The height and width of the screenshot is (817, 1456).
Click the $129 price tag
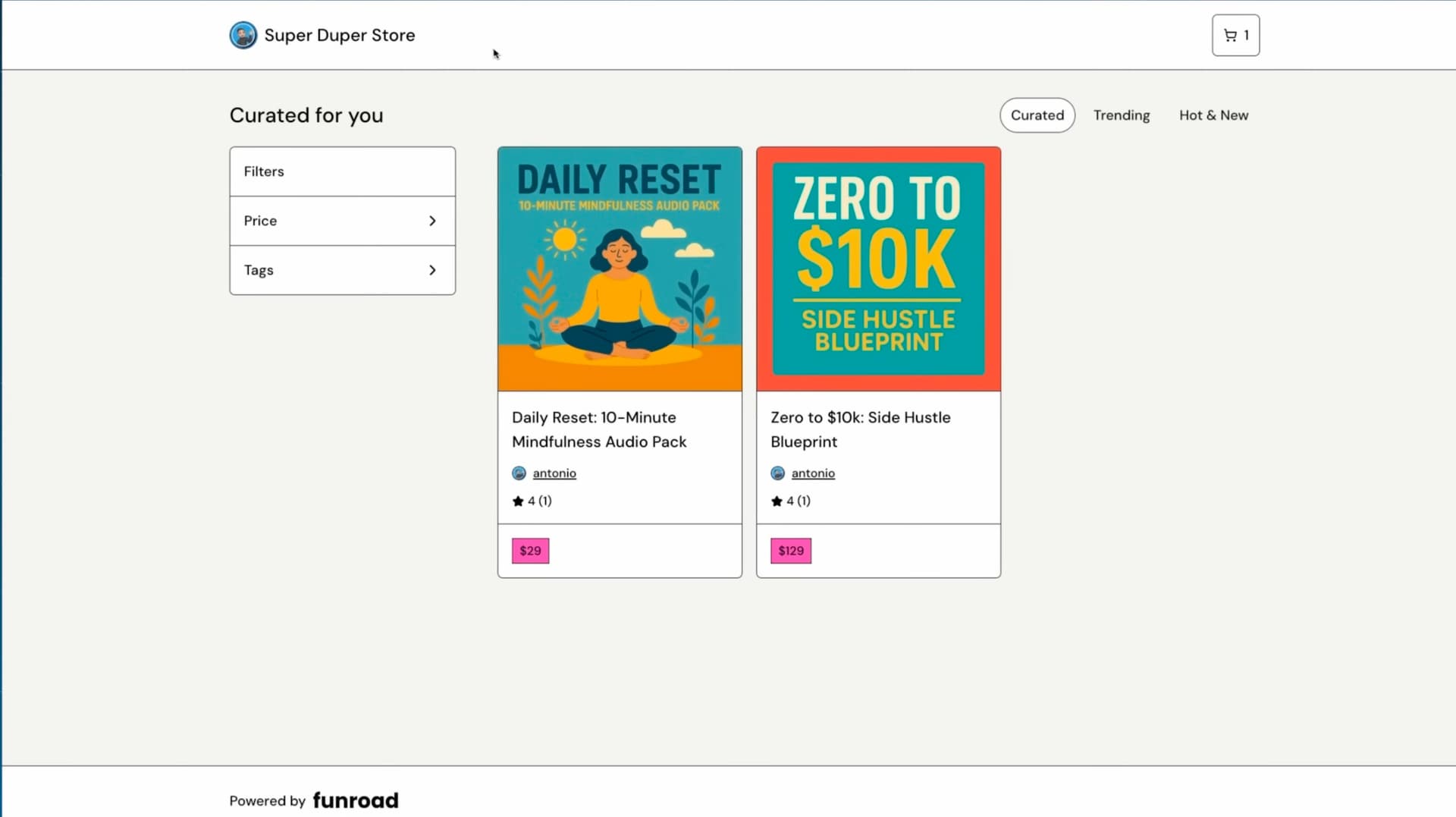coord(790,551)
